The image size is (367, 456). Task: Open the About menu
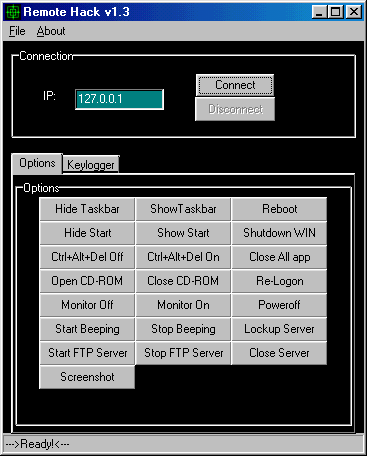[51, 31]
